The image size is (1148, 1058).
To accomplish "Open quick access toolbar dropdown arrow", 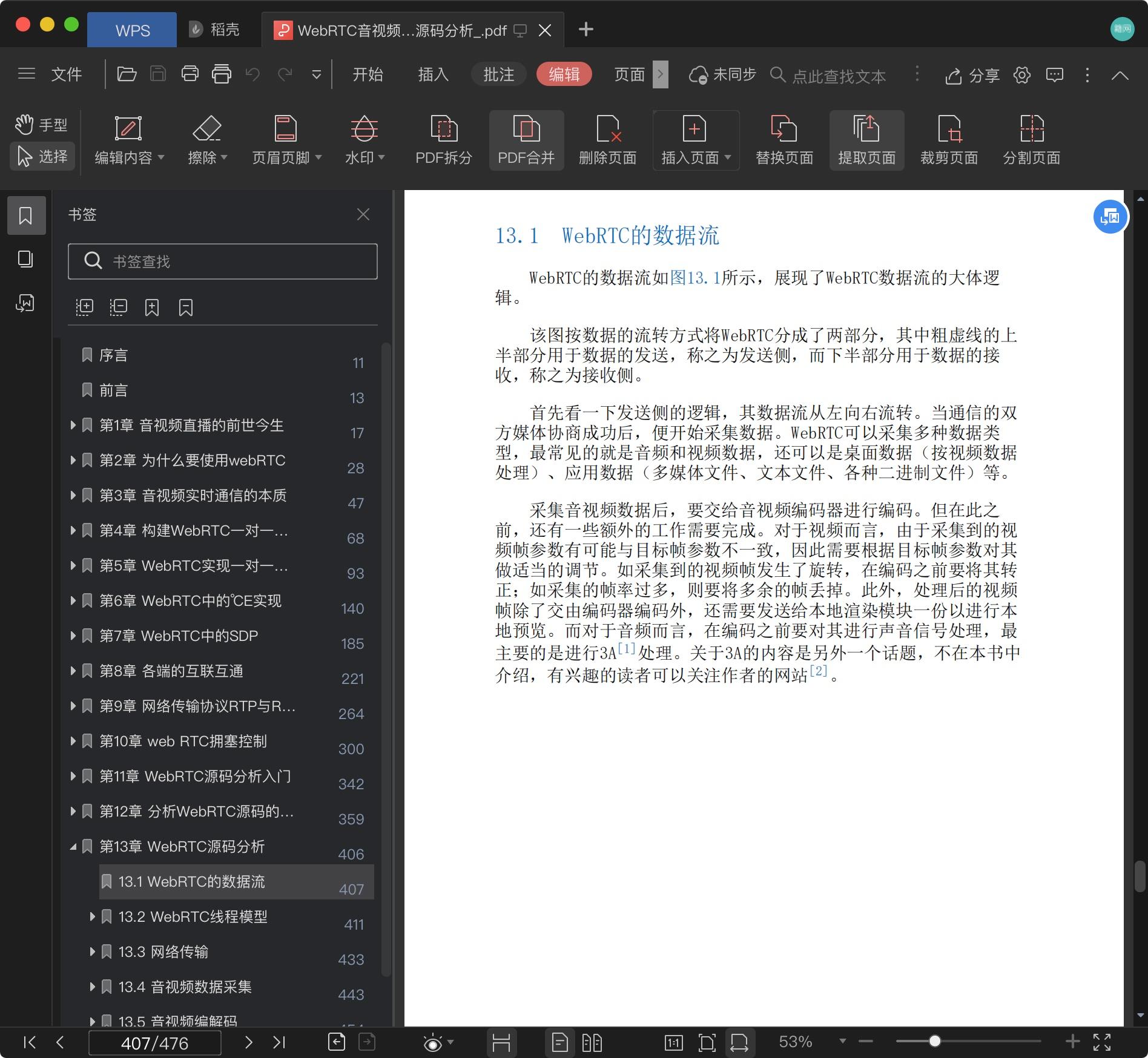I will (316, 75).
